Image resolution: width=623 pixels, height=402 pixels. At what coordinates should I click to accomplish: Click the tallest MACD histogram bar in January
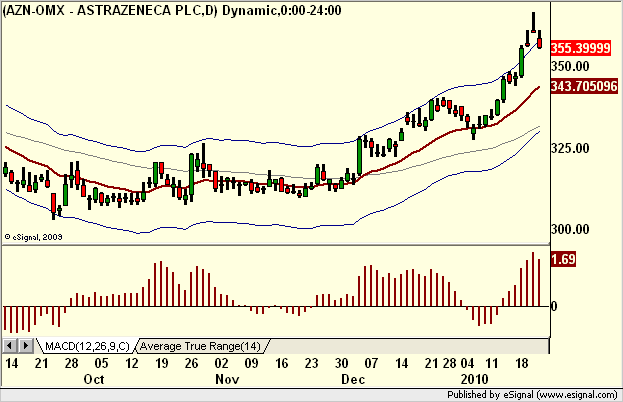533,279
